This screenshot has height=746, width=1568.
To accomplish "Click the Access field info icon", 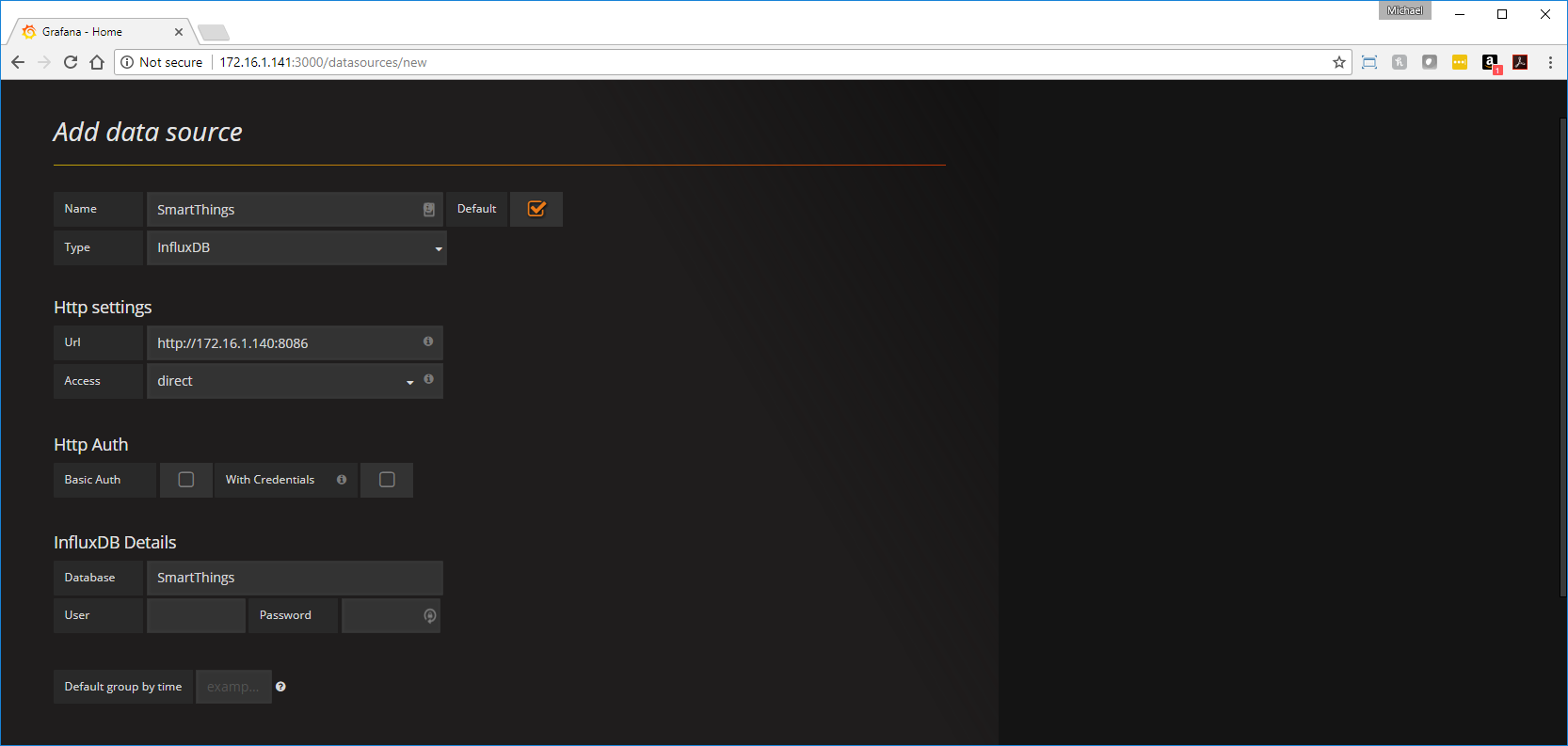I will (x=429, y=379).
